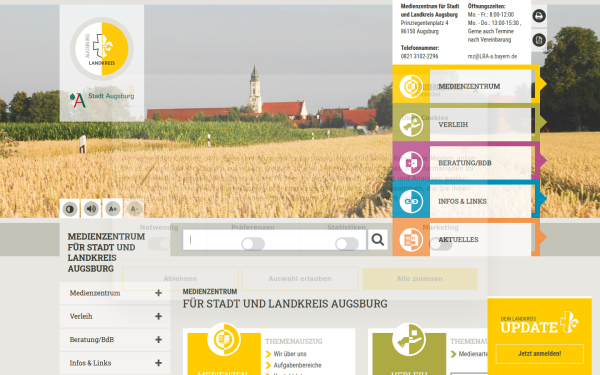Click the Jetzt anmelden! button
The width and height of the screenshot is (600, 375).
point(540,354)
